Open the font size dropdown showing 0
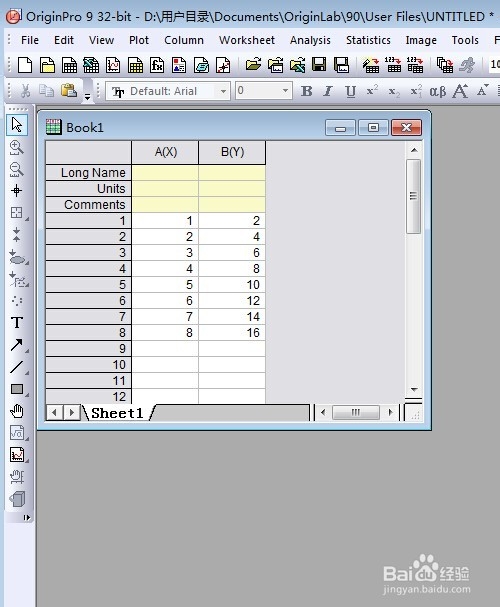This screenshot has height=607, width=500. 285,91
